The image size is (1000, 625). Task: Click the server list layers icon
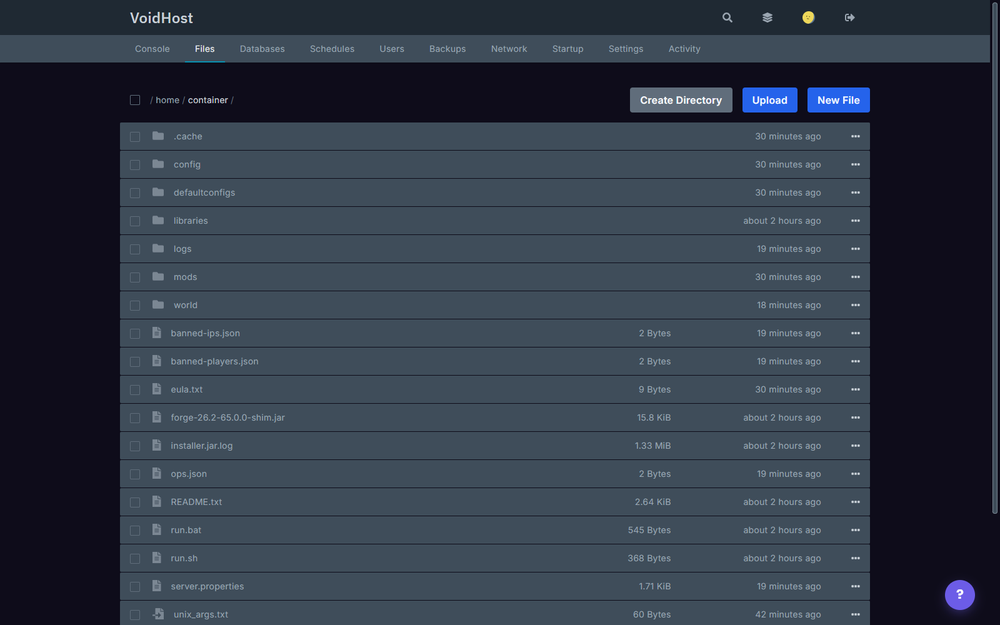[x=767, y=18]
